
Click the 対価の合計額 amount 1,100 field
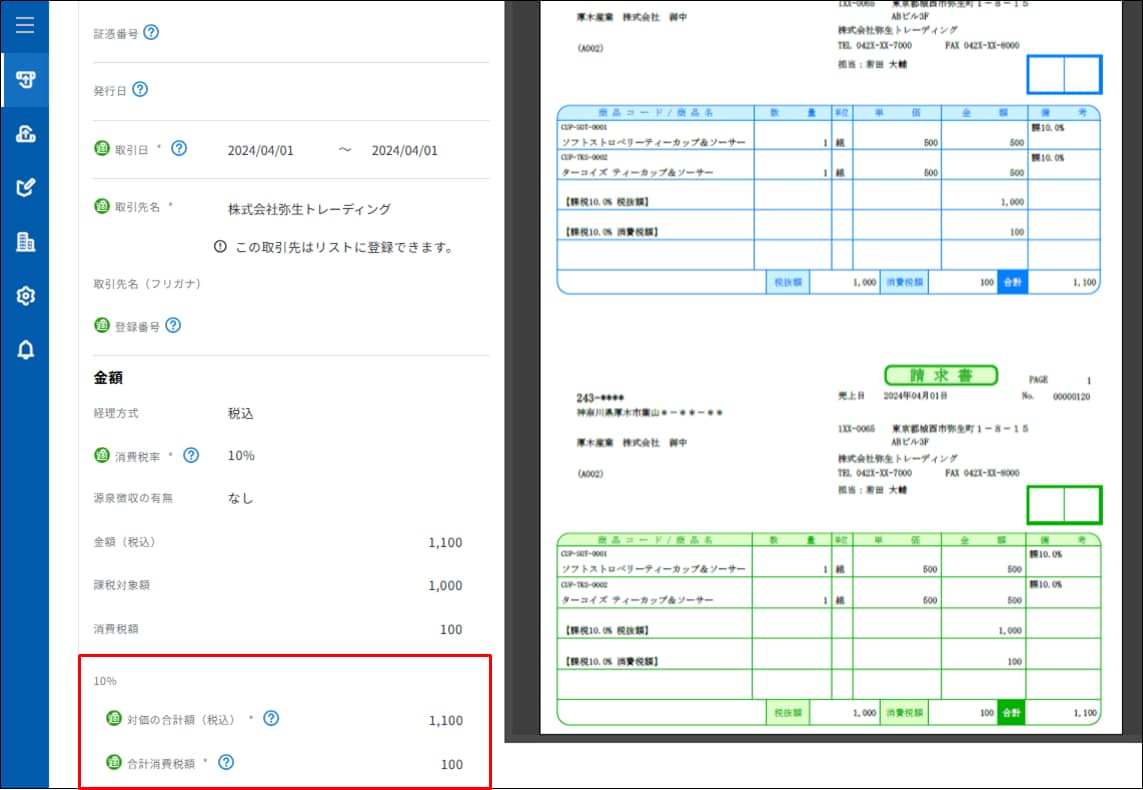pyautogui.click(x=445, y=720)
